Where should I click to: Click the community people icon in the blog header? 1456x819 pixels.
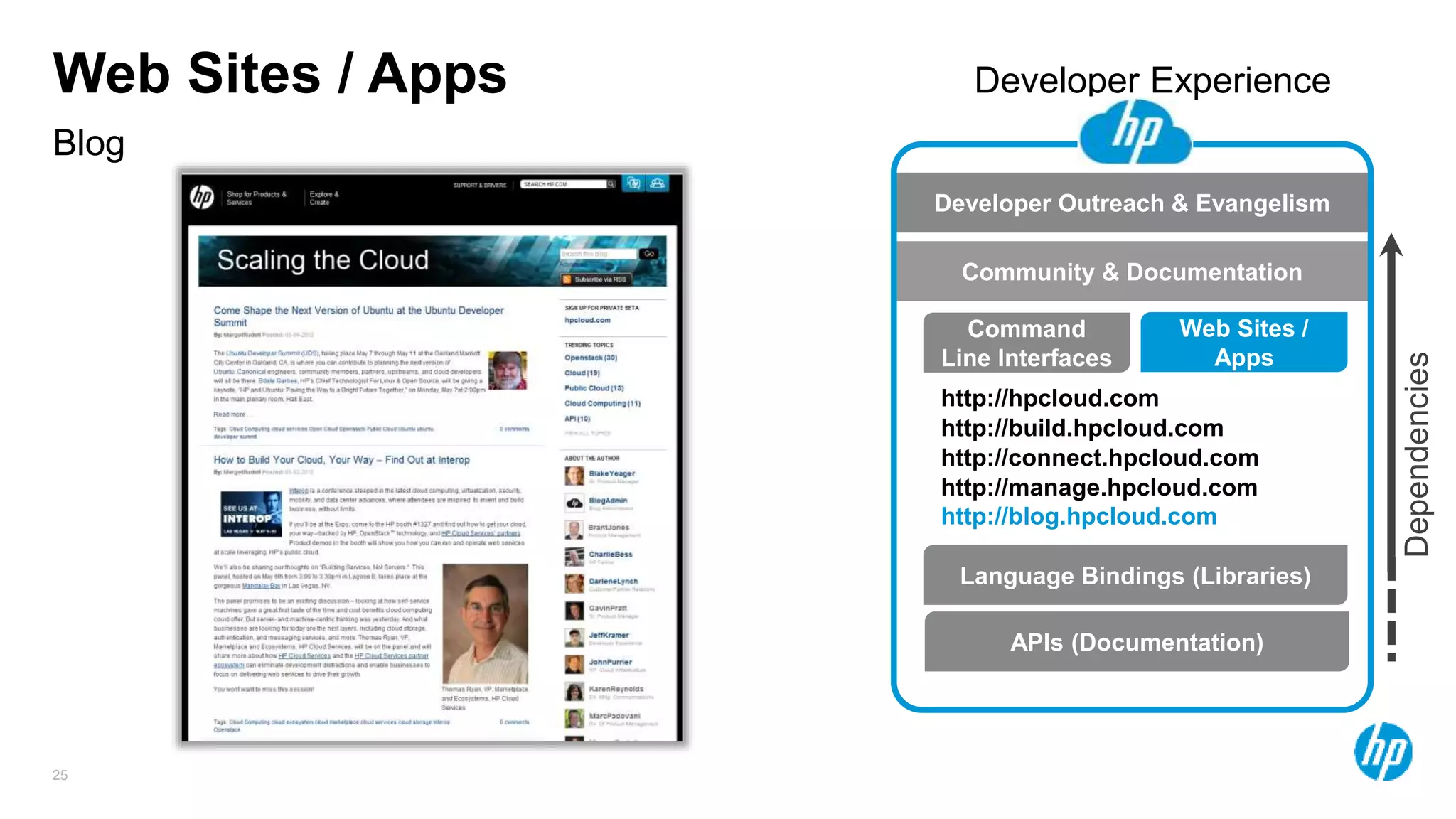coord(658,183)
